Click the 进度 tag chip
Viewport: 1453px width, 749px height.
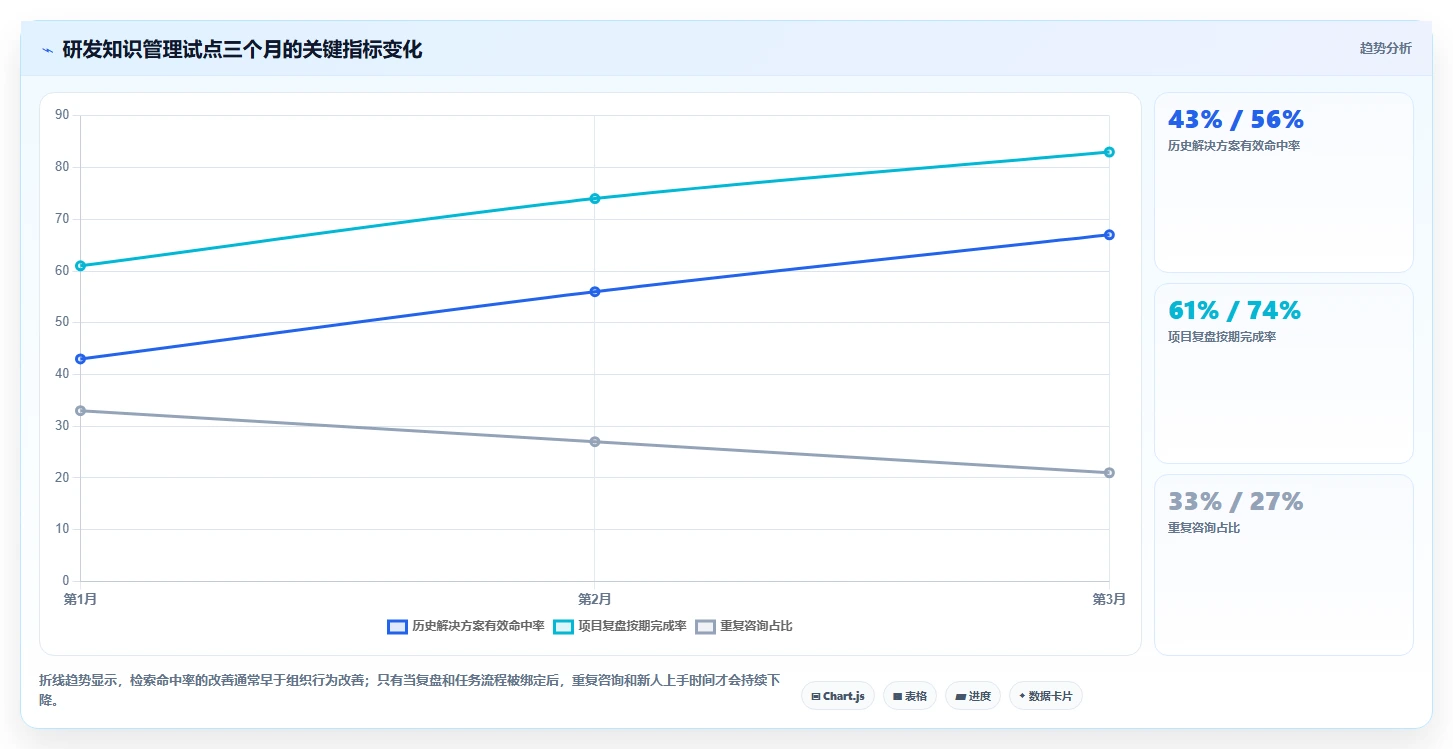click(x=973, y=696)
